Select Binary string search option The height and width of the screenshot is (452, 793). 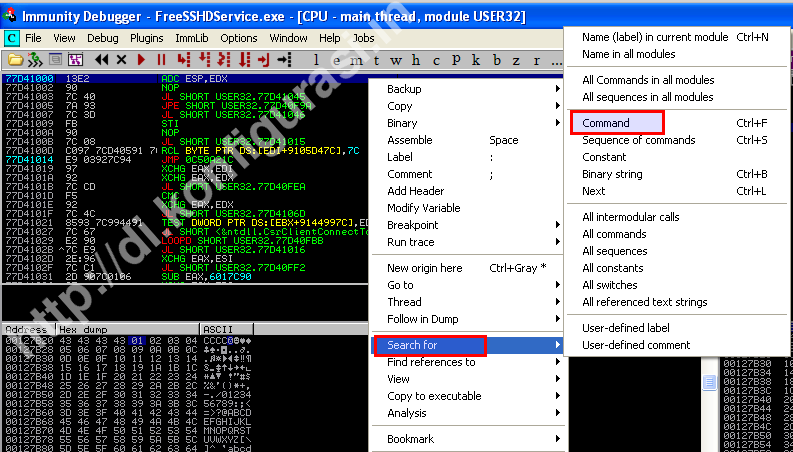(x=675, y=174)
